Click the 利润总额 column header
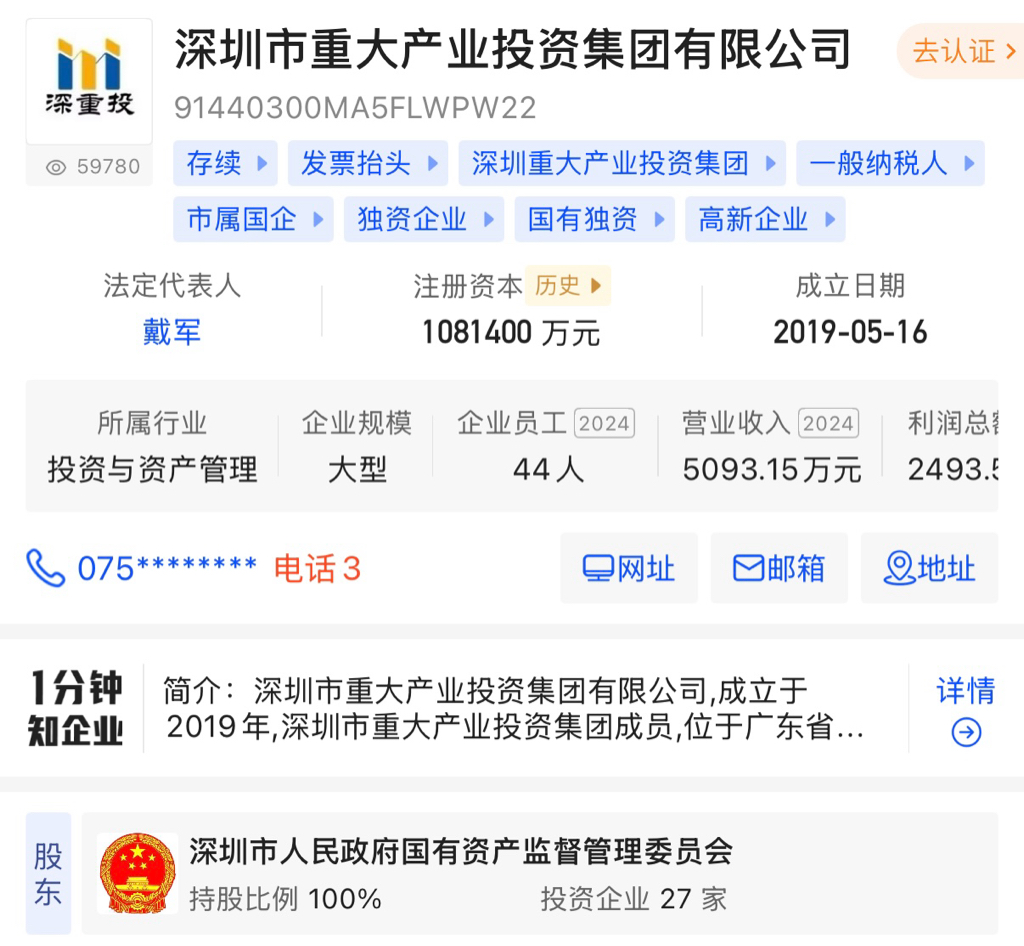1024x946 pixels. [953, 423]
